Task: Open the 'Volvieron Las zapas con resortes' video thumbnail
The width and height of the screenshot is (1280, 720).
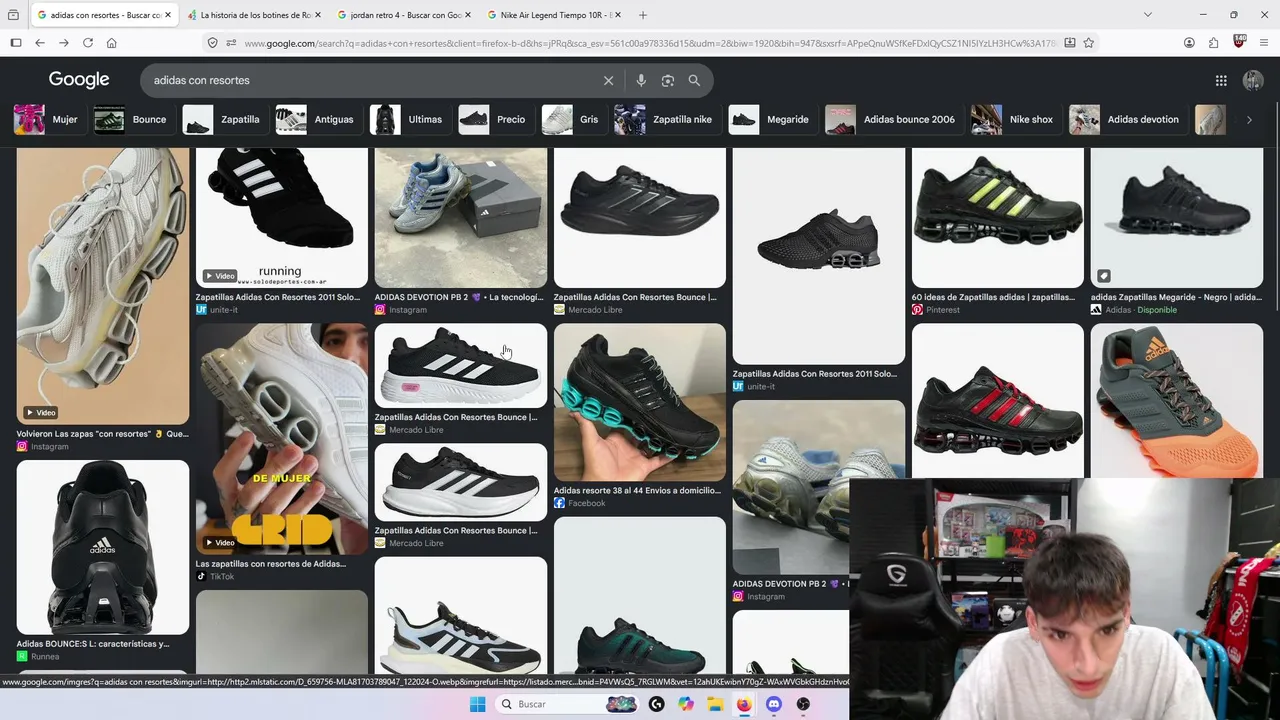Action: tap(103, 286)
